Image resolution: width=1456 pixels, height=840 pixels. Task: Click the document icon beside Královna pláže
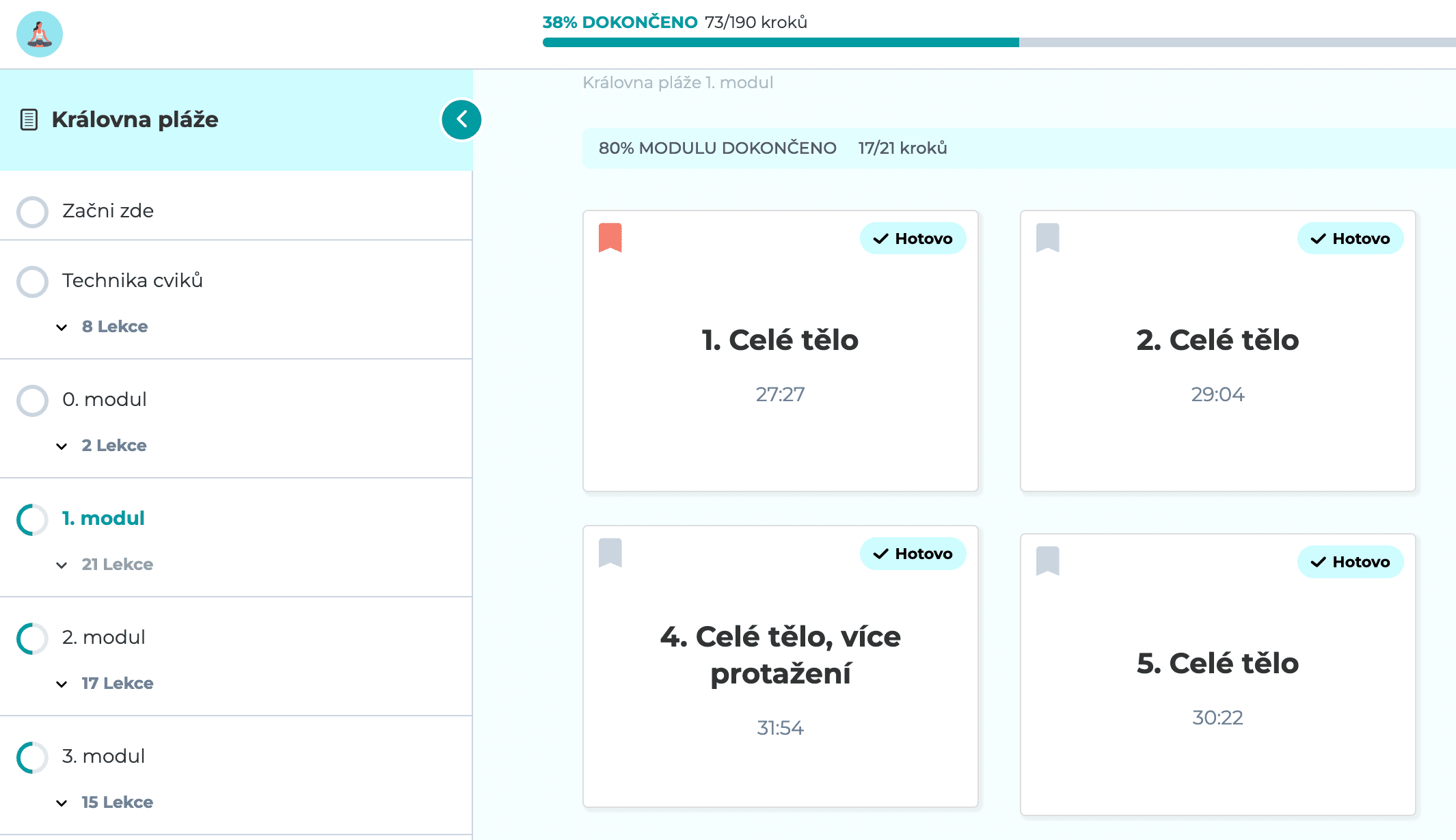29,120
